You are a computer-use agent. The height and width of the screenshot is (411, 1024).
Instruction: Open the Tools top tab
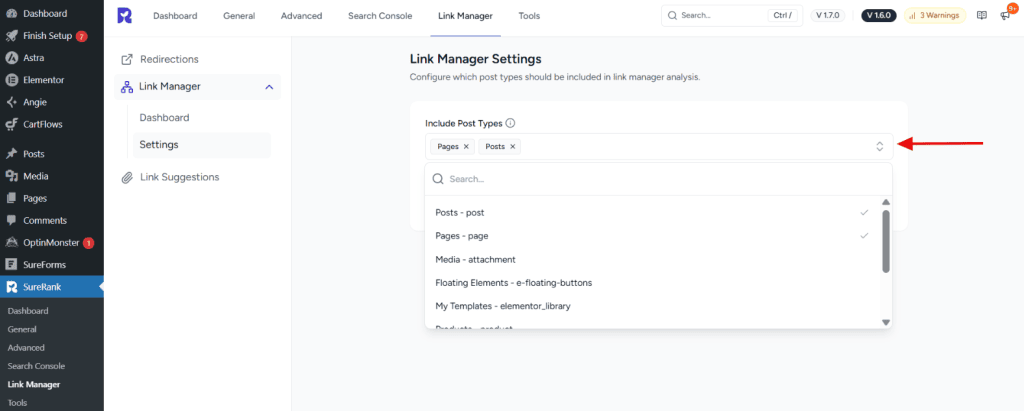(x=529, y=16)
